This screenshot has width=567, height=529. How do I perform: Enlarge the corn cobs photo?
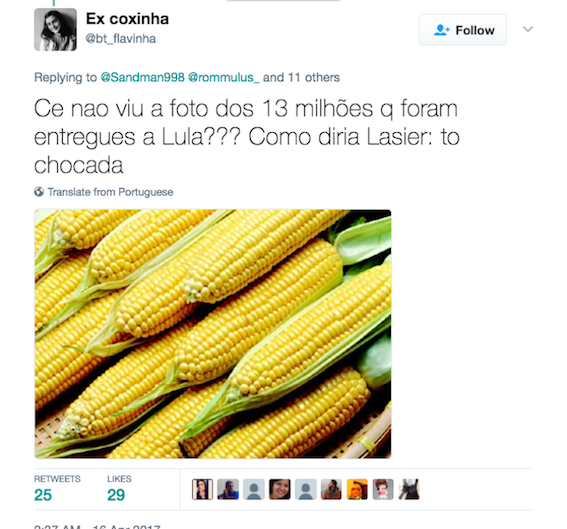[213, 334]
